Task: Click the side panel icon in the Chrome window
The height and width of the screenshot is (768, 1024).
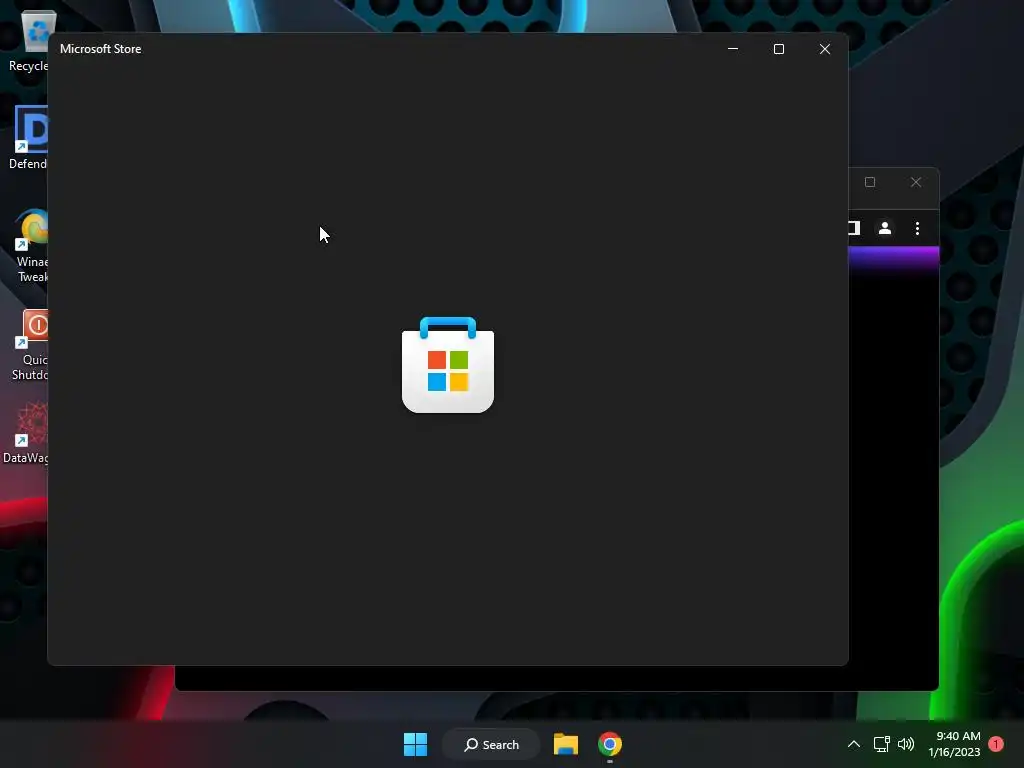Action: tap(854, 228)
